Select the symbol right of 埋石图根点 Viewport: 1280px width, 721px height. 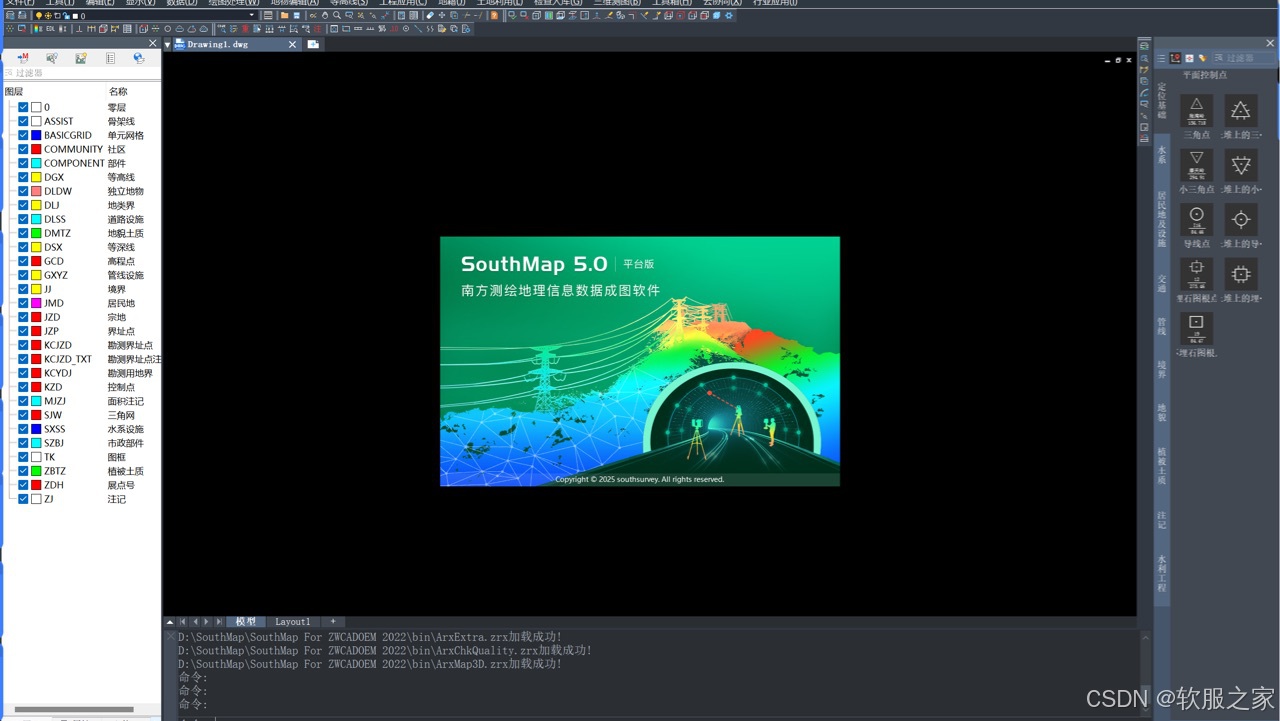(1241, 274)
